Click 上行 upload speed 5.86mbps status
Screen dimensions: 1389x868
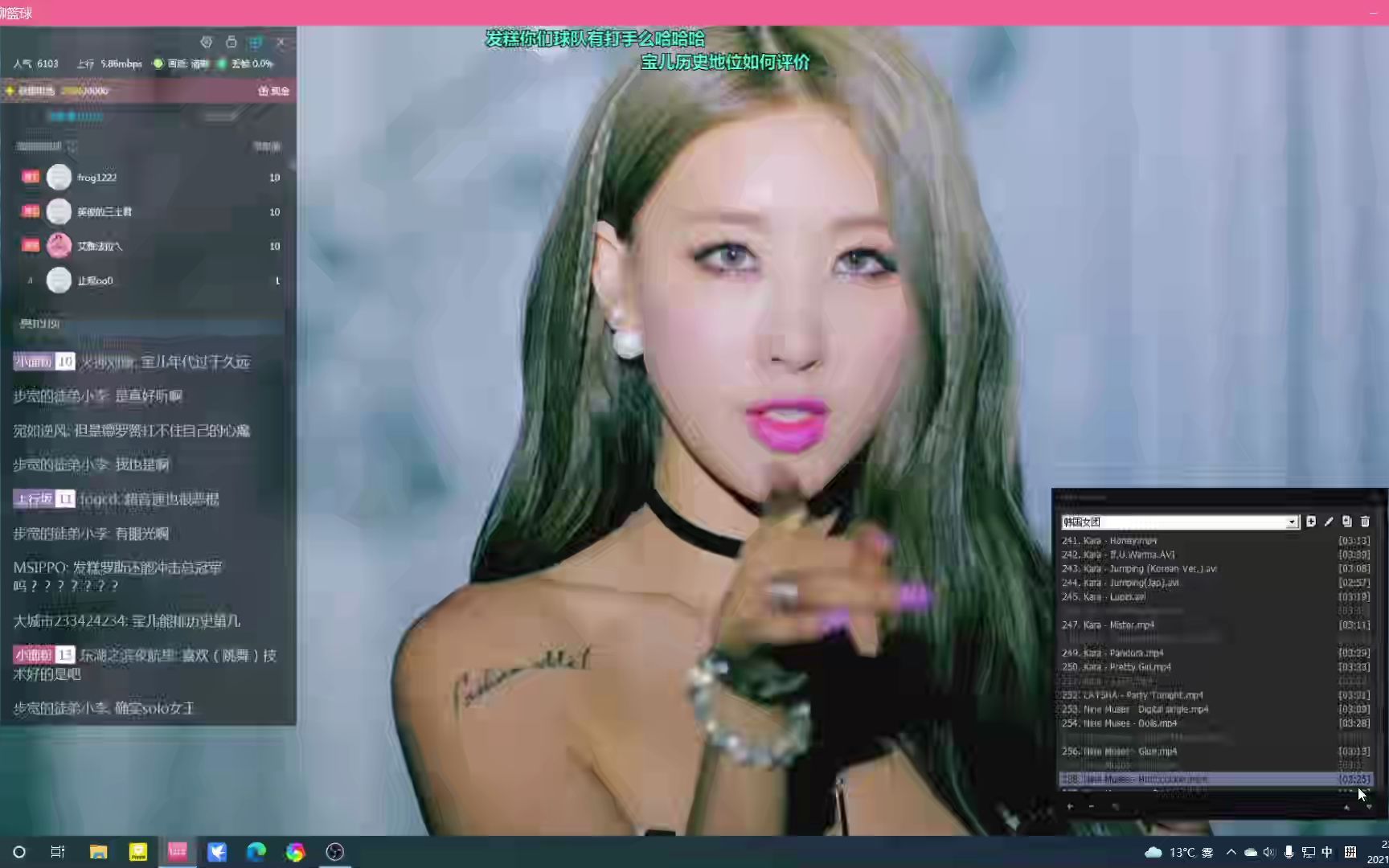tap(109, 63)
